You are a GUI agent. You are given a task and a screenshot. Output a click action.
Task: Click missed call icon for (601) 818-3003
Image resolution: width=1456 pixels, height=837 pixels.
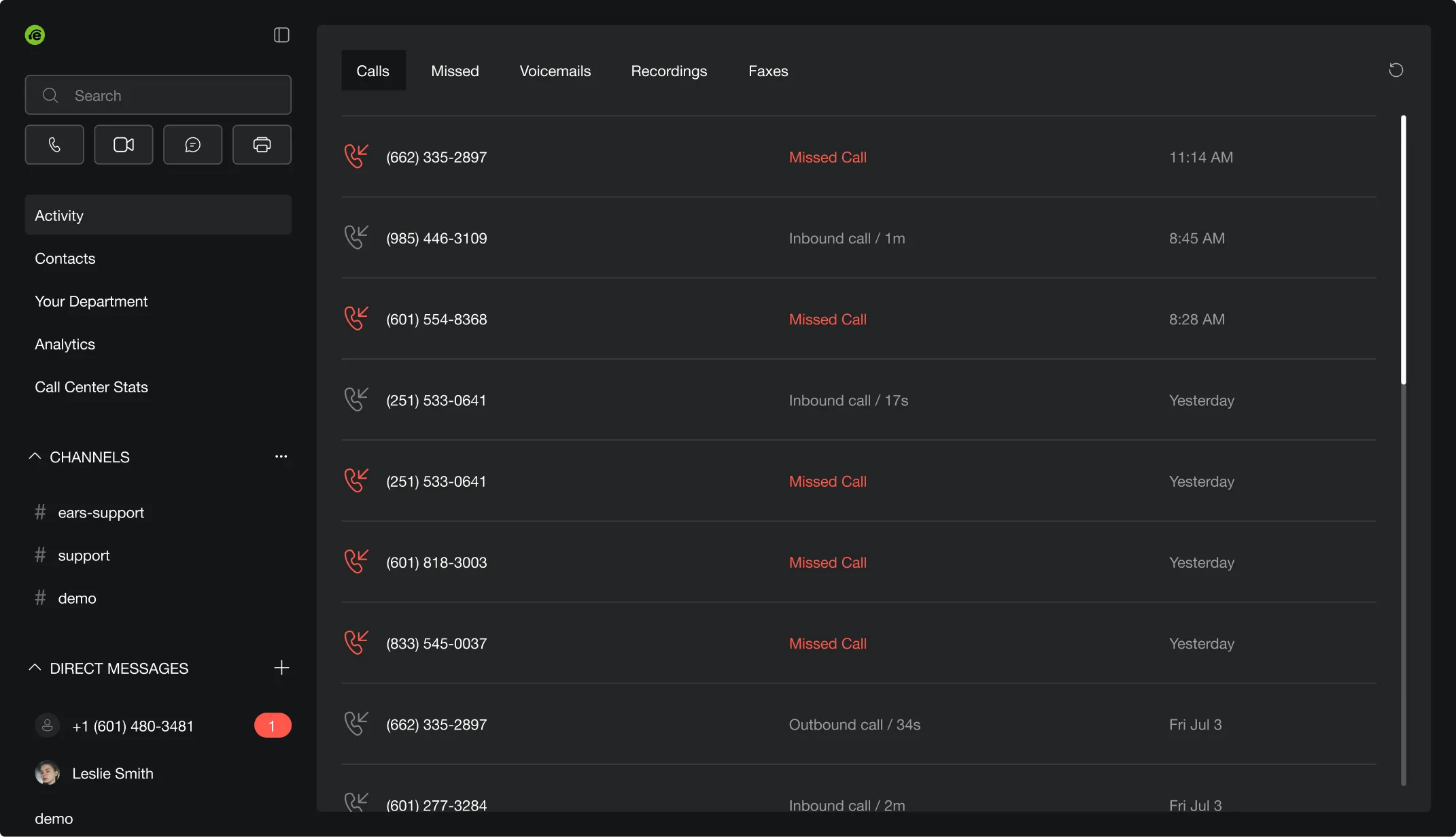click(x=356, y=562)
